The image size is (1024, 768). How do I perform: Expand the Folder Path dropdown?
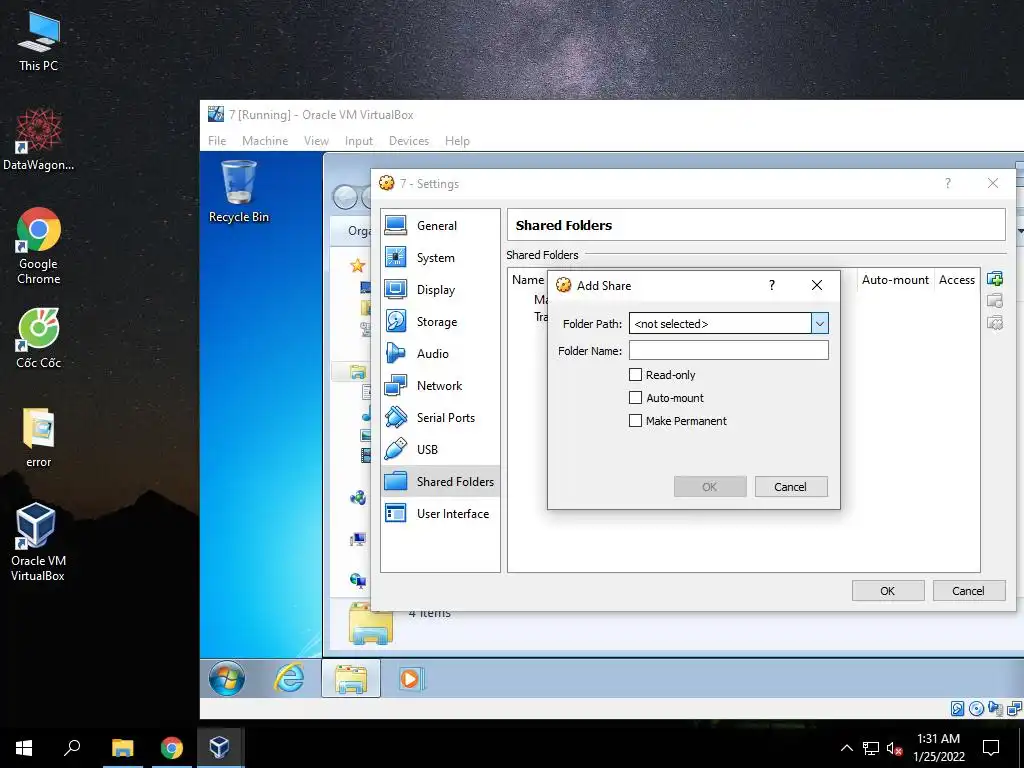(820, 323)
